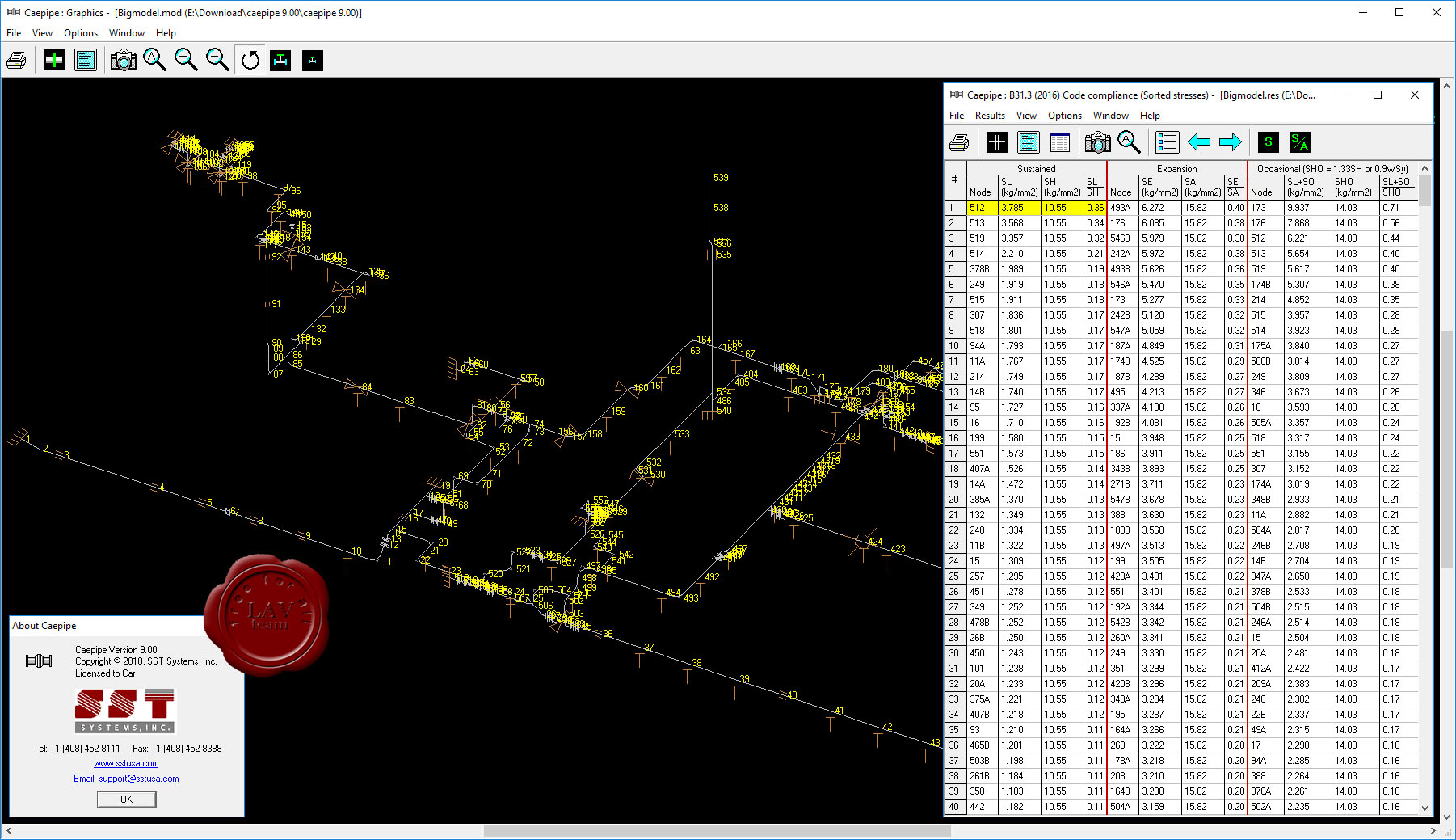The image size is (1456, 840).
Task: Open Help menu in code compliance window
Action: (x=1150, y=116)
